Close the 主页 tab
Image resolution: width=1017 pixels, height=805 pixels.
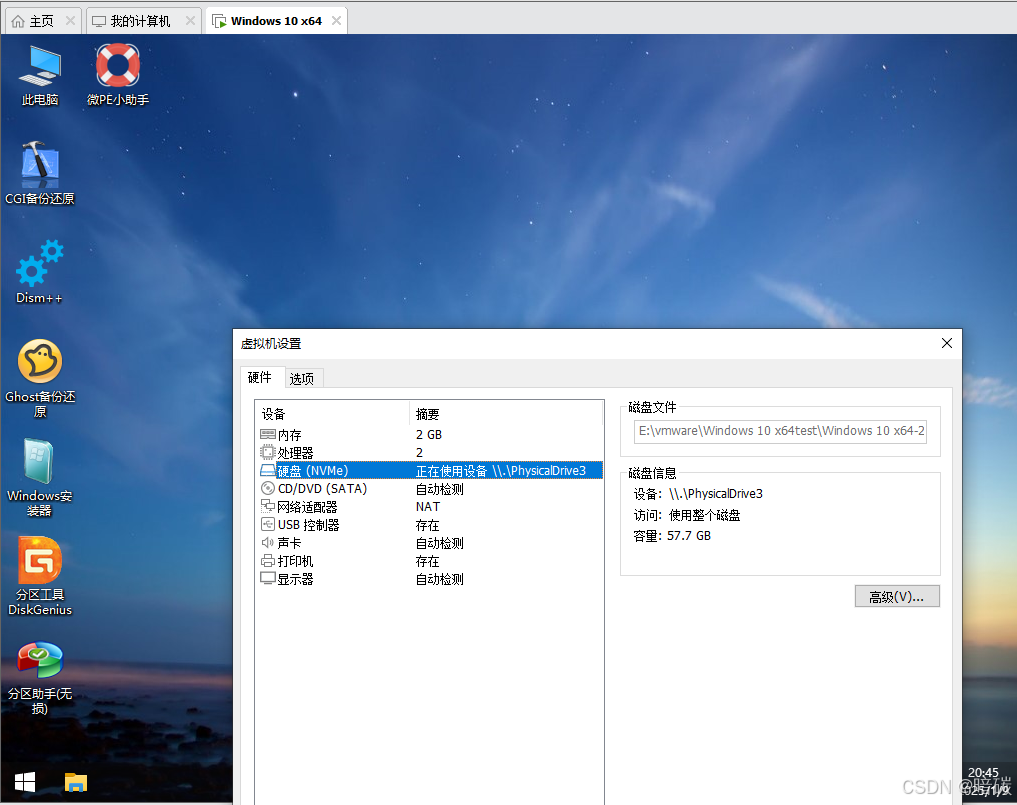point(70,21)
